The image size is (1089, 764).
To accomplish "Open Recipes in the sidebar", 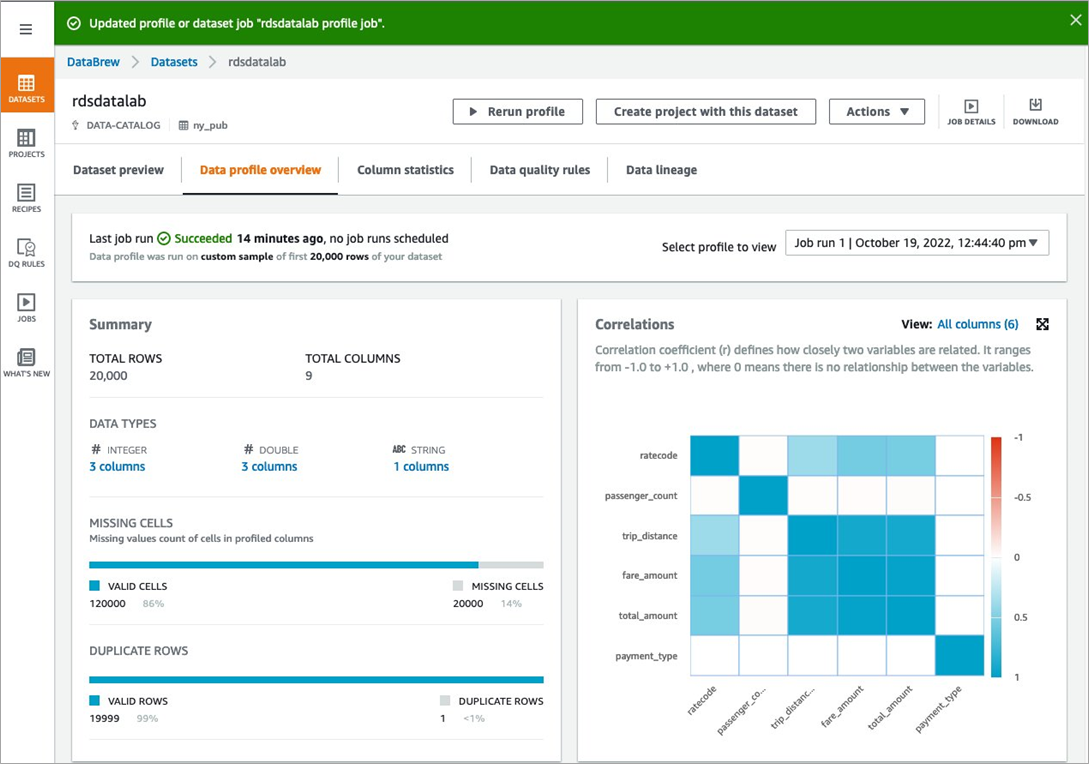I will (26, 198).
